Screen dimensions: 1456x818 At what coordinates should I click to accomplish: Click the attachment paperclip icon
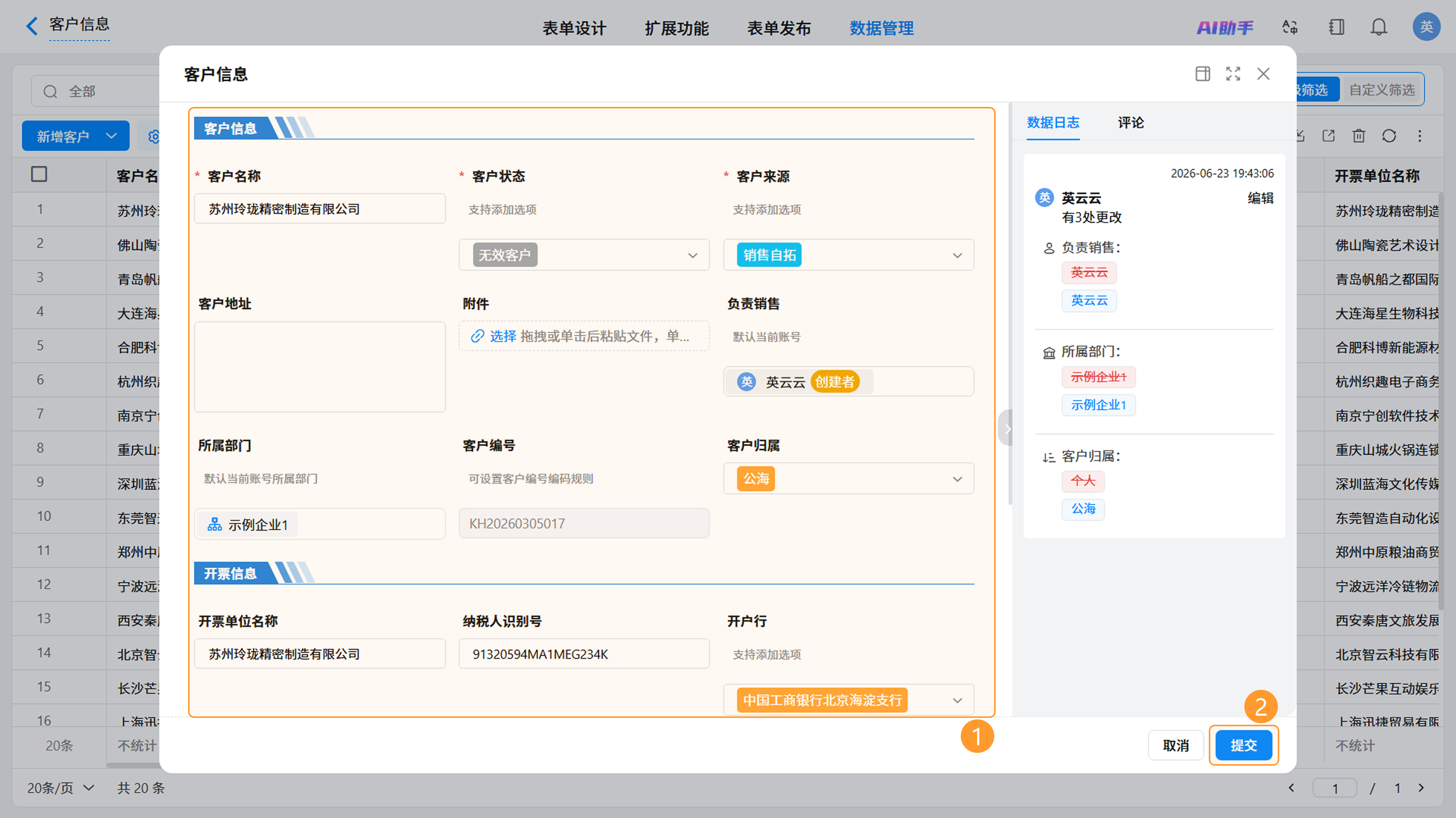coord(478,336)
